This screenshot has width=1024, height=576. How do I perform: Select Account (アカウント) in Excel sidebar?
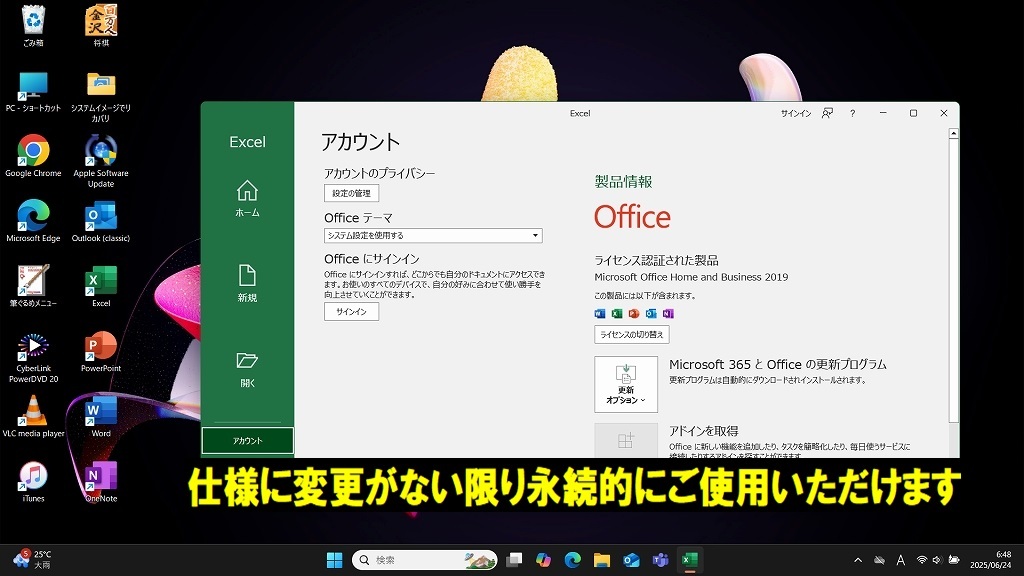(248, 441)
